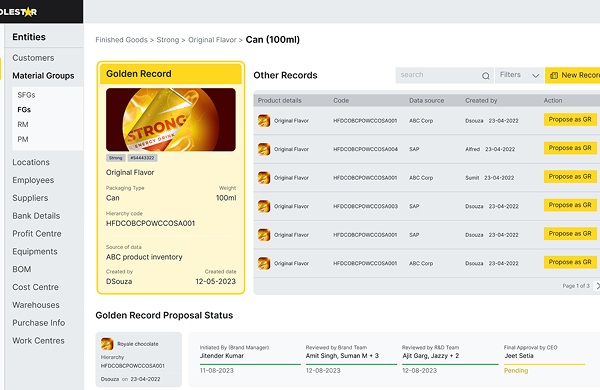Image resolution: width=600 pixels, height=390 pixels.
Task: Propose Alfred's SAP record as GR
Action: [570, 148]
